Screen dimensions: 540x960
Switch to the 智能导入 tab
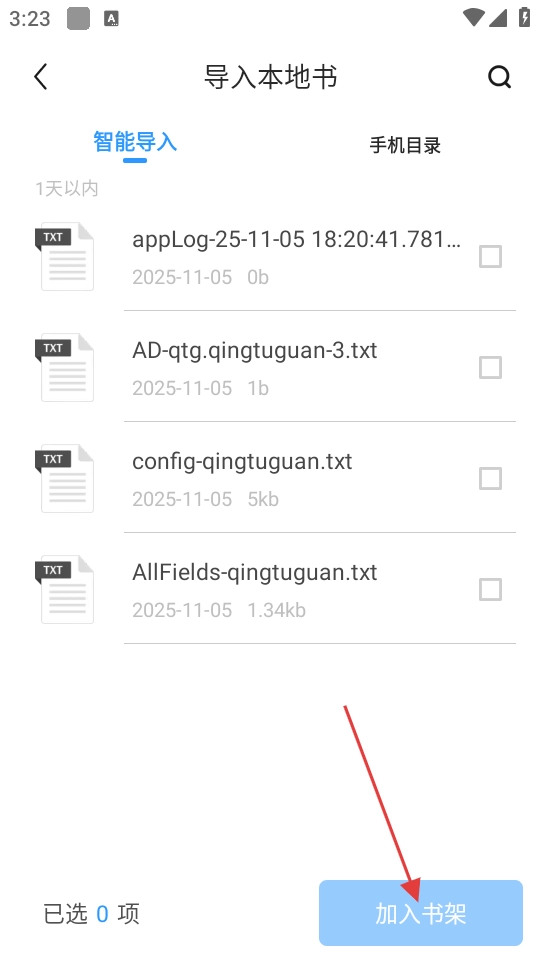(x=135, y=142)
